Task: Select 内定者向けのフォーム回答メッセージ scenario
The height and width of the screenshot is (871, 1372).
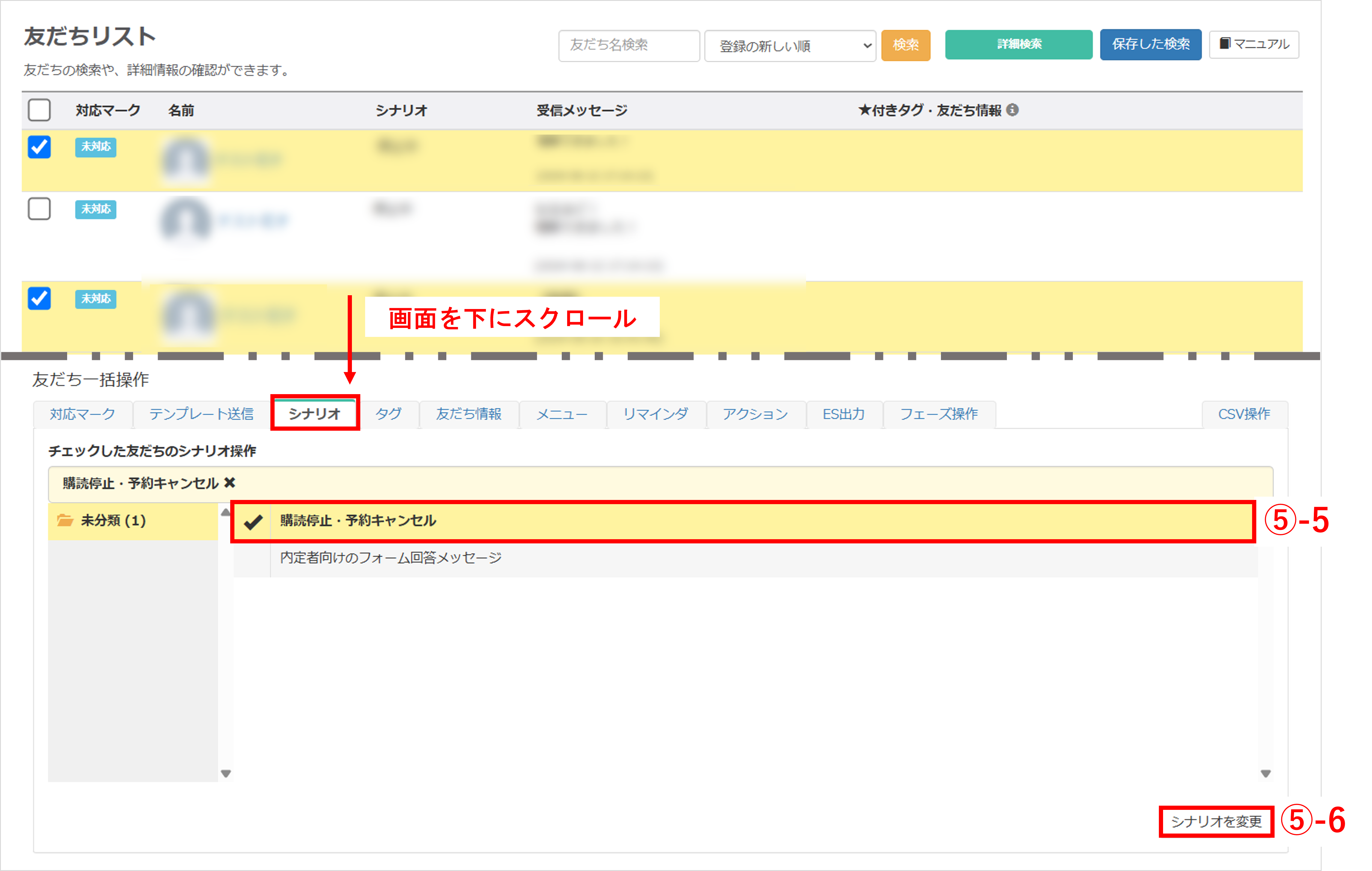Action: pyautogui.click(x=391, y=558)
